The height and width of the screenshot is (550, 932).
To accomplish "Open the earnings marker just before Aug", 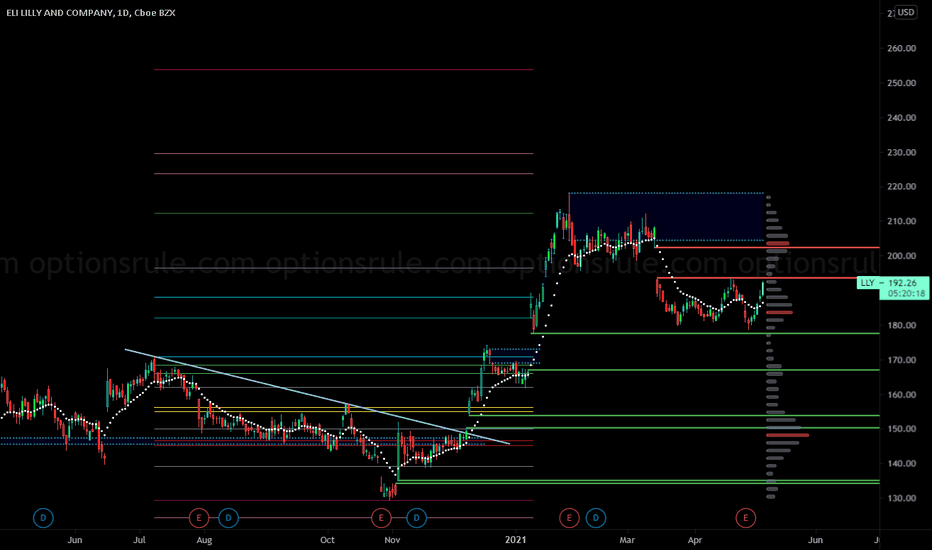I will point(199,518).
